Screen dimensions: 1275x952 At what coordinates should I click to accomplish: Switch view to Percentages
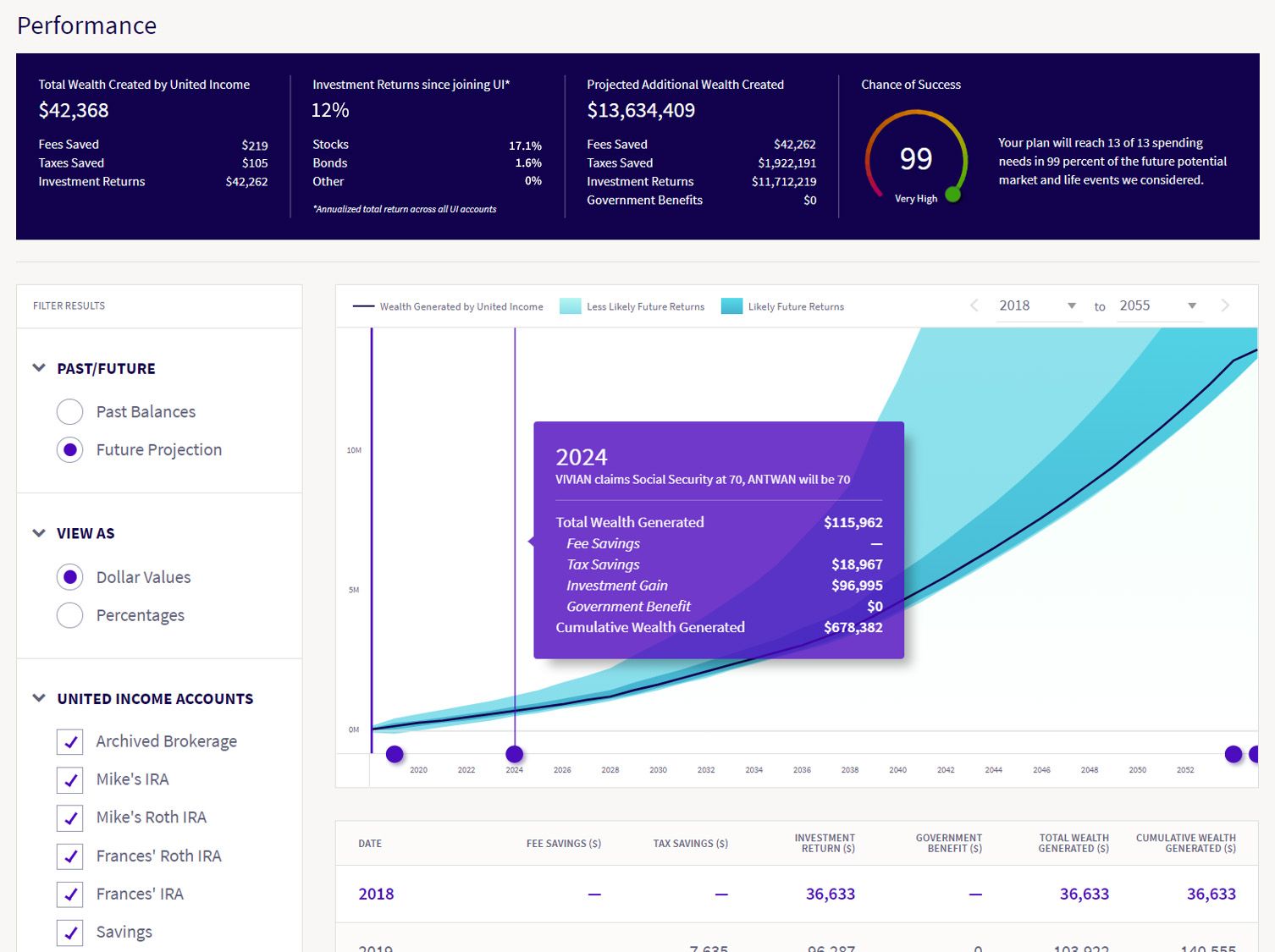point(70,615)
